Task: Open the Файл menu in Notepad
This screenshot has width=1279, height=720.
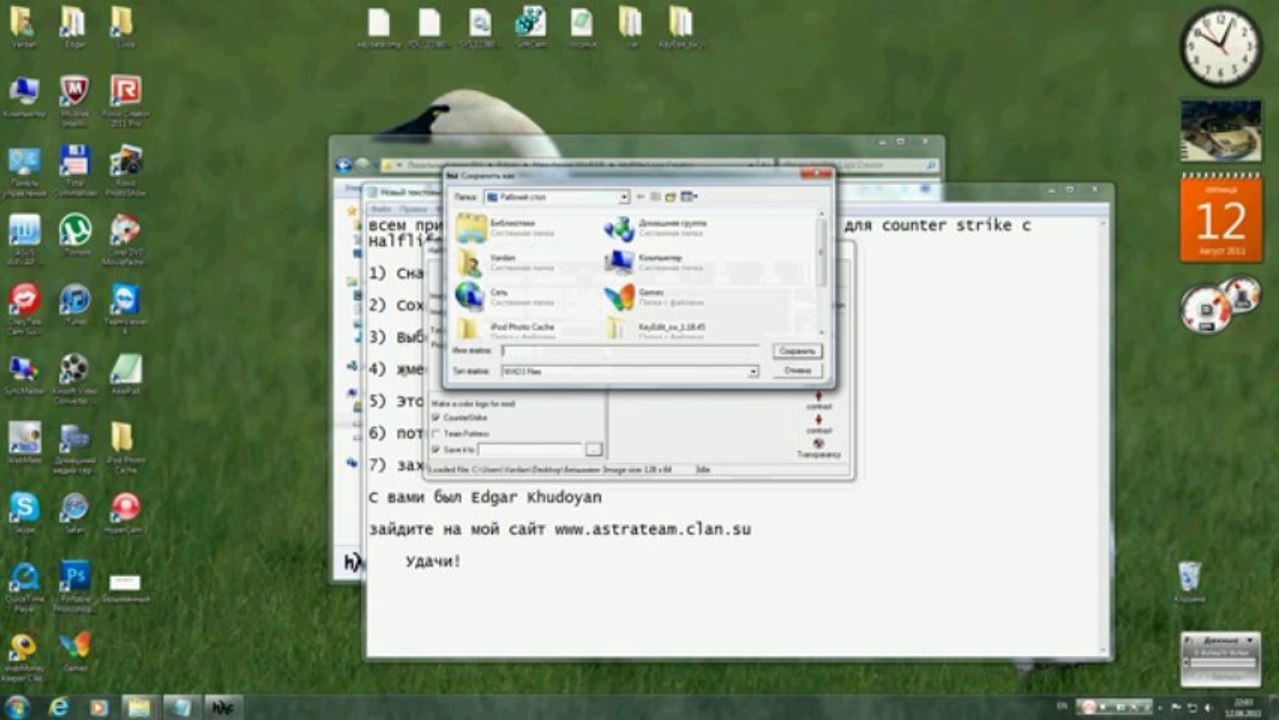Action: pos(380,209)
